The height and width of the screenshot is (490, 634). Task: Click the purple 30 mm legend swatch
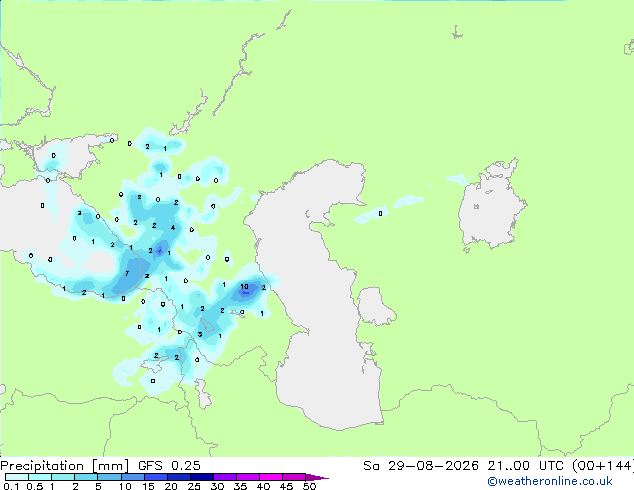coord(225,477)
